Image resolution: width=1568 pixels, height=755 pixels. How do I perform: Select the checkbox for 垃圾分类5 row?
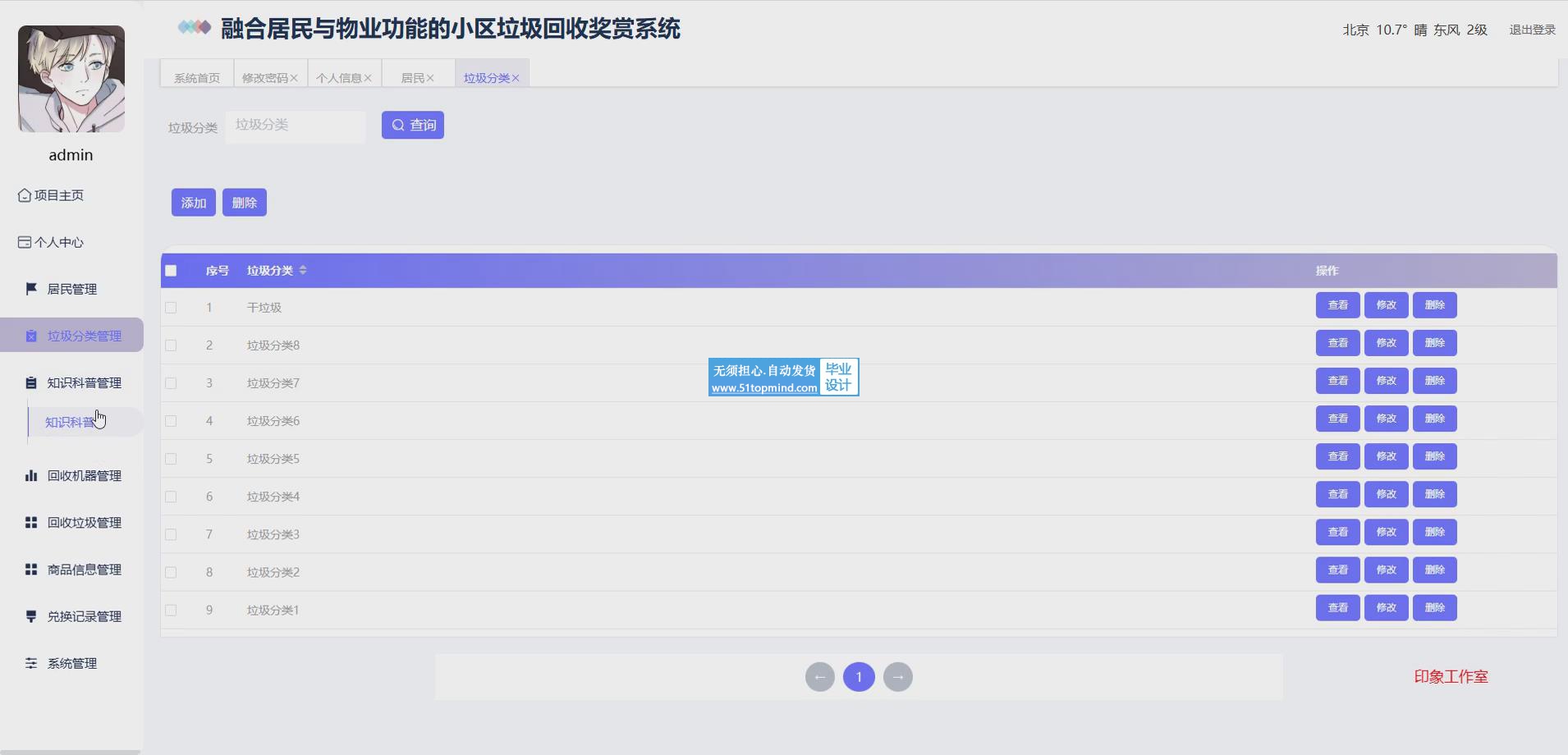pyautogui.click(x=171, y=459)
